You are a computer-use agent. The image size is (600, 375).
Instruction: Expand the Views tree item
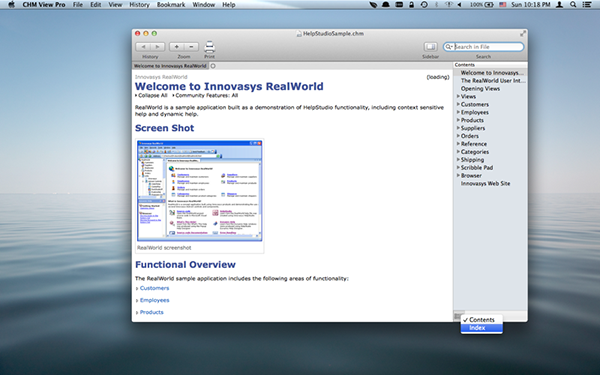458,96
